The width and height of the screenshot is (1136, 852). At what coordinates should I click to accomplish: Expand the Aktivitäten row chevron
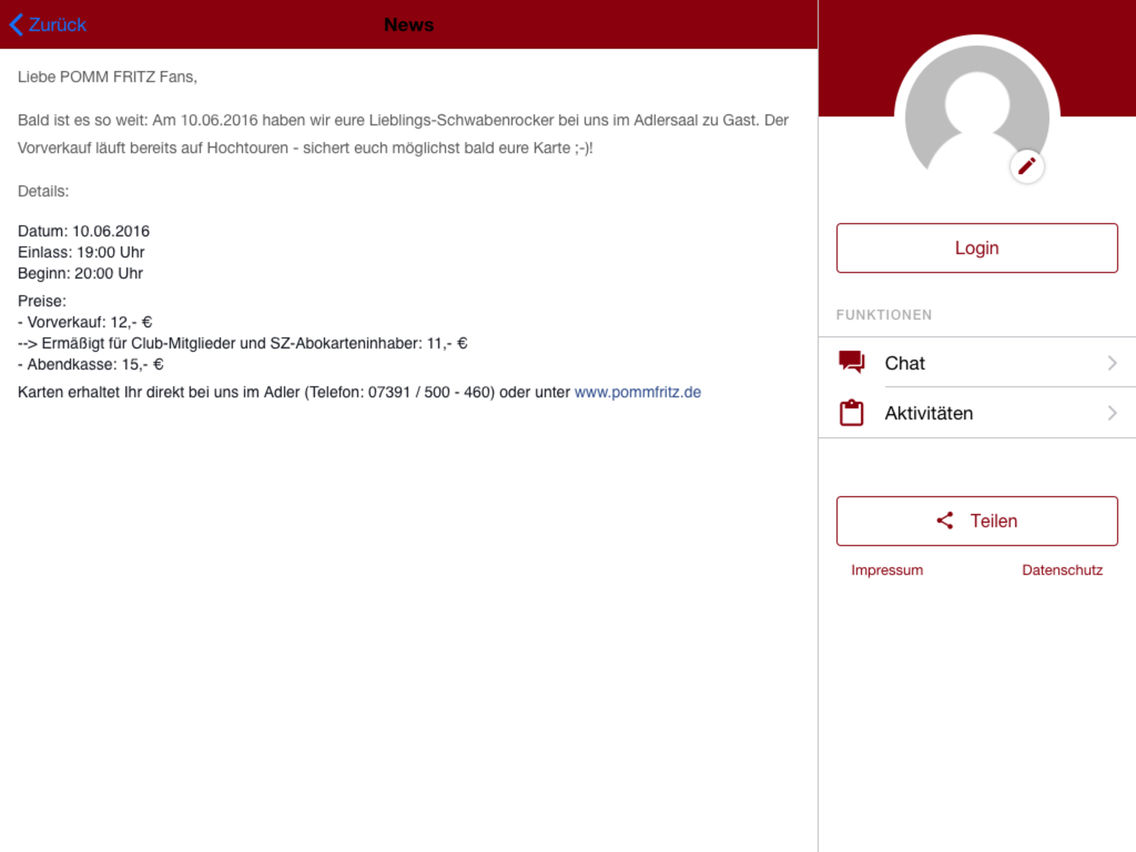tap(1112, 413)
